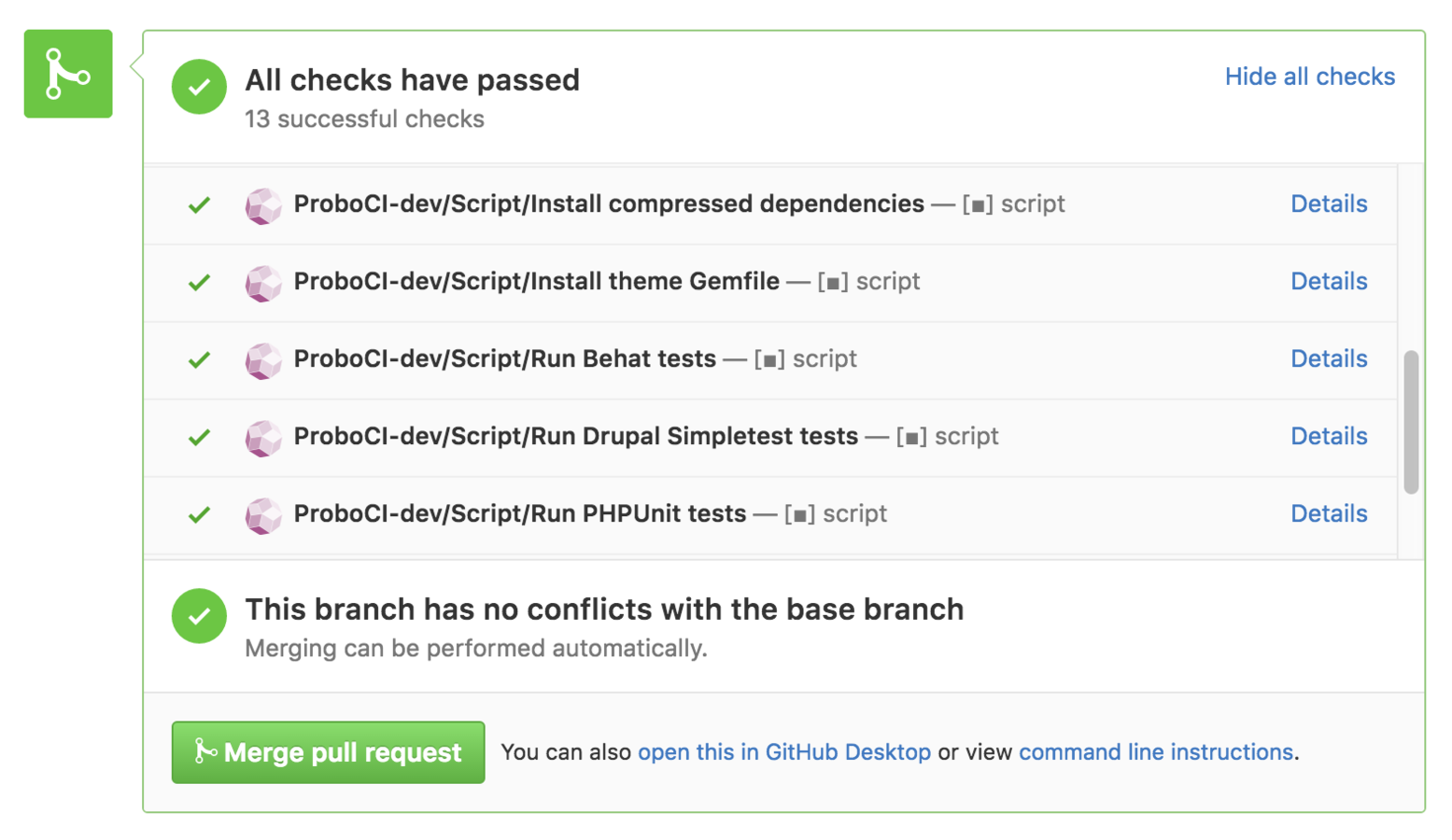The height and width of the screenshot is (840, 1452).
Task: Open Details for Install theme Gemfile check
Action: [1329, 282]
